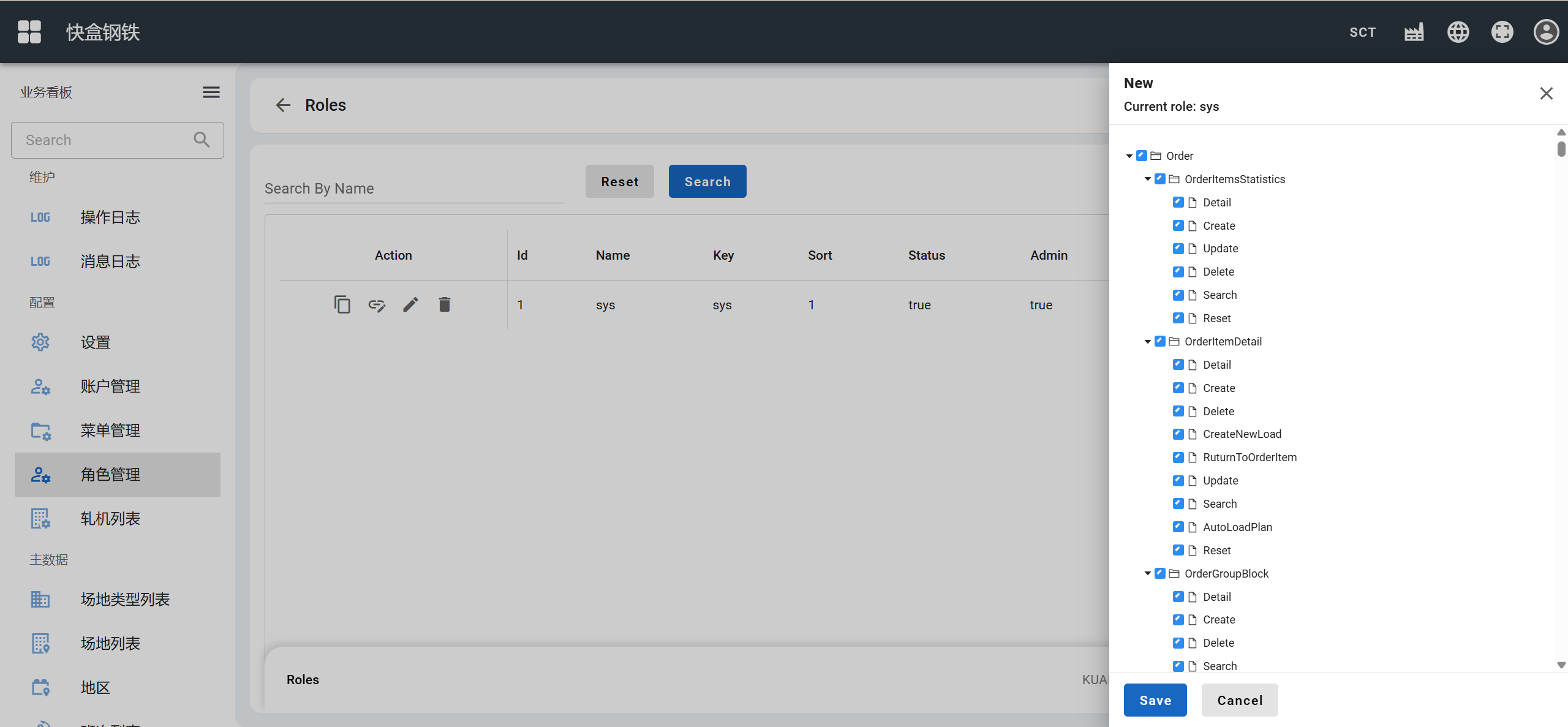Click the Reset button

pos(620,181)
